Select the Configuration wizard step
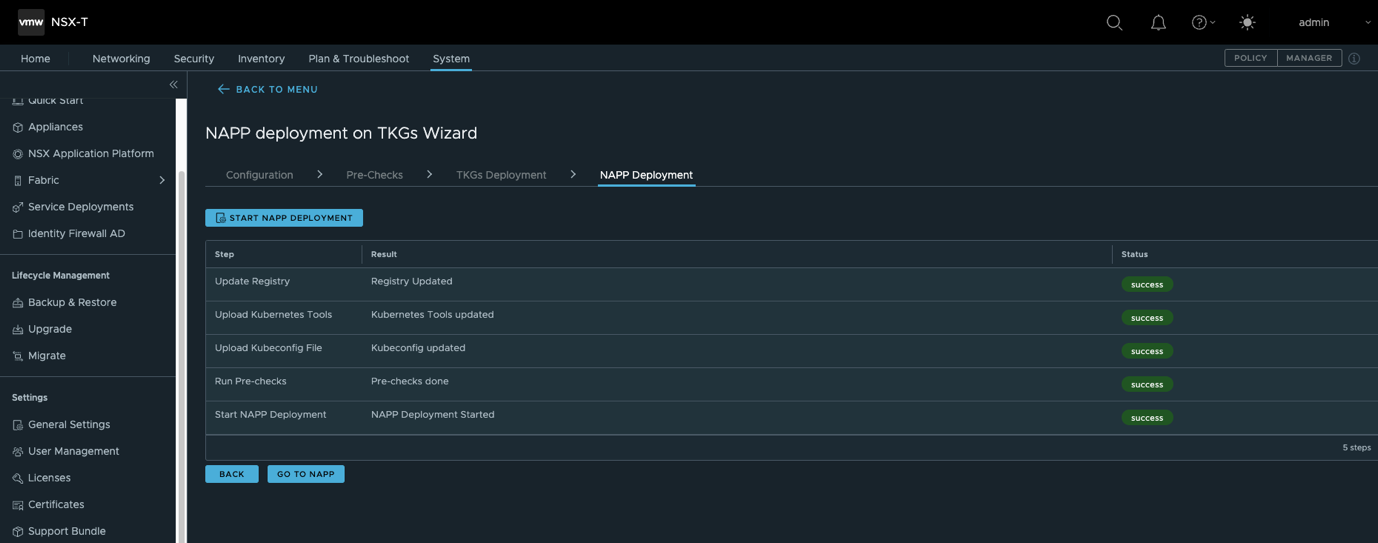The height and width of the screenshot is (543, 1378). (x=259, y=175)
